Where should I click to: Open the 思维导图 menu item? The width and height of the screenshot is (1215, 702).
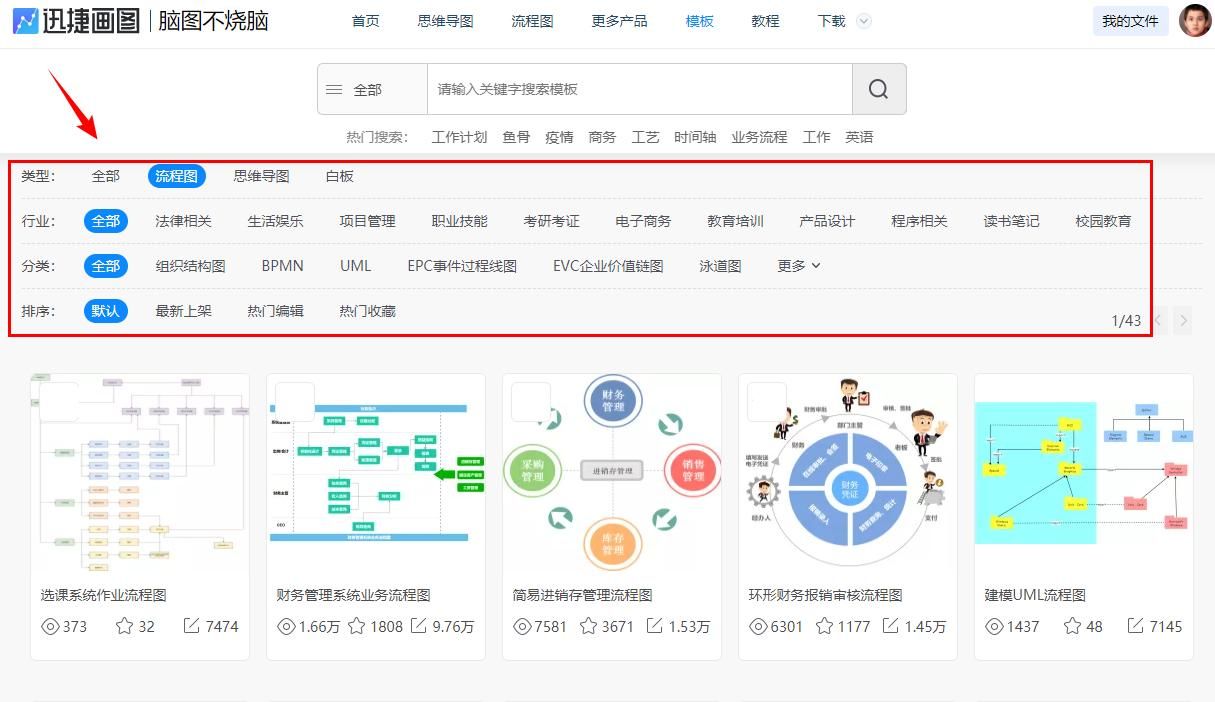pos(445,20)
